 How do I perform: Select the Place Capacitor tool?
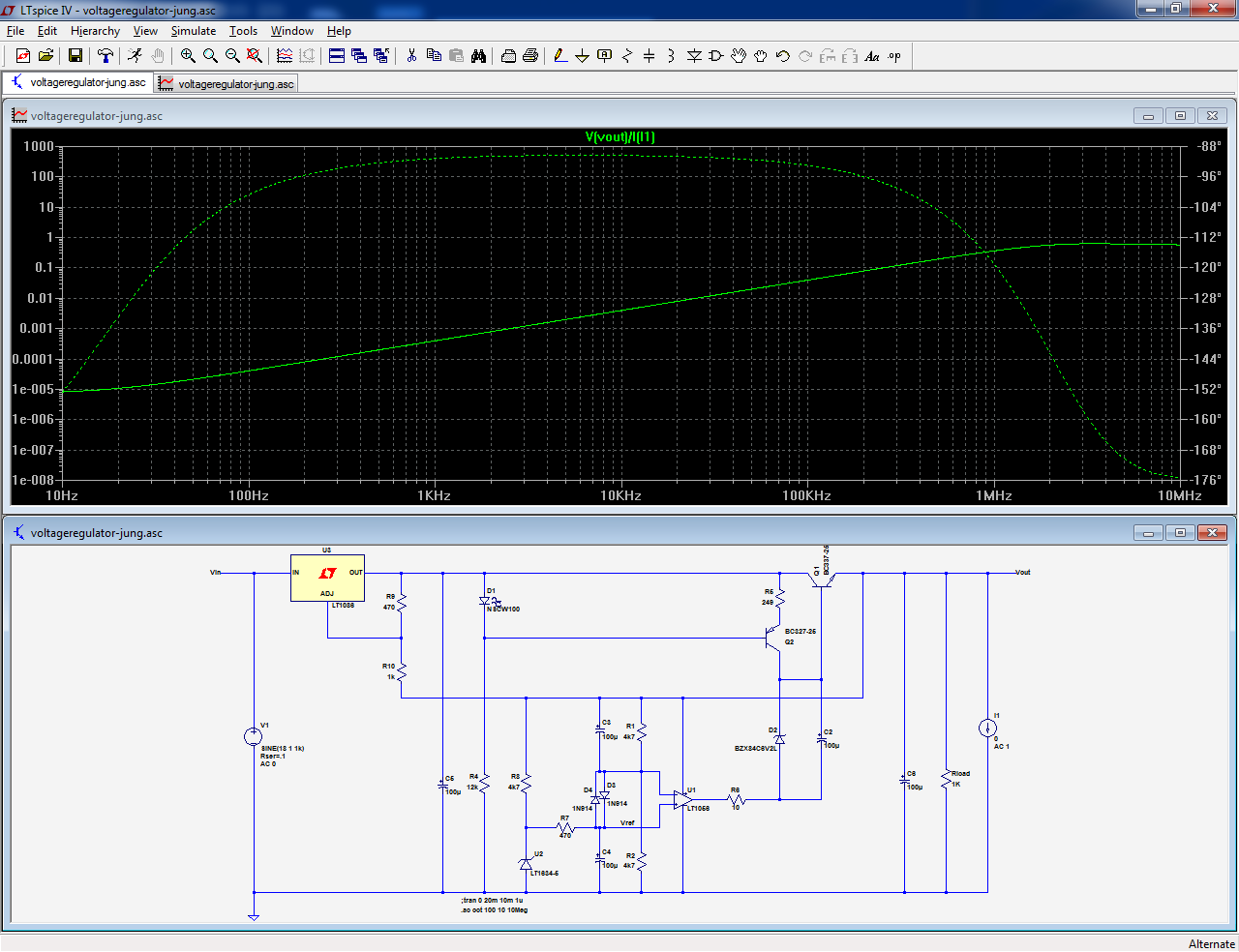(650, 56)
